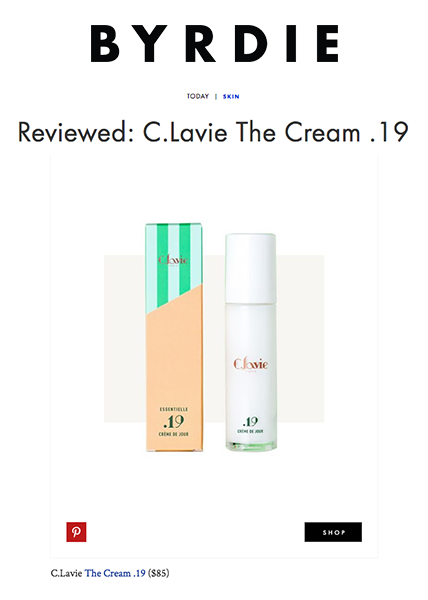Open the BYRDIE logo homepage link

[215, 44]
